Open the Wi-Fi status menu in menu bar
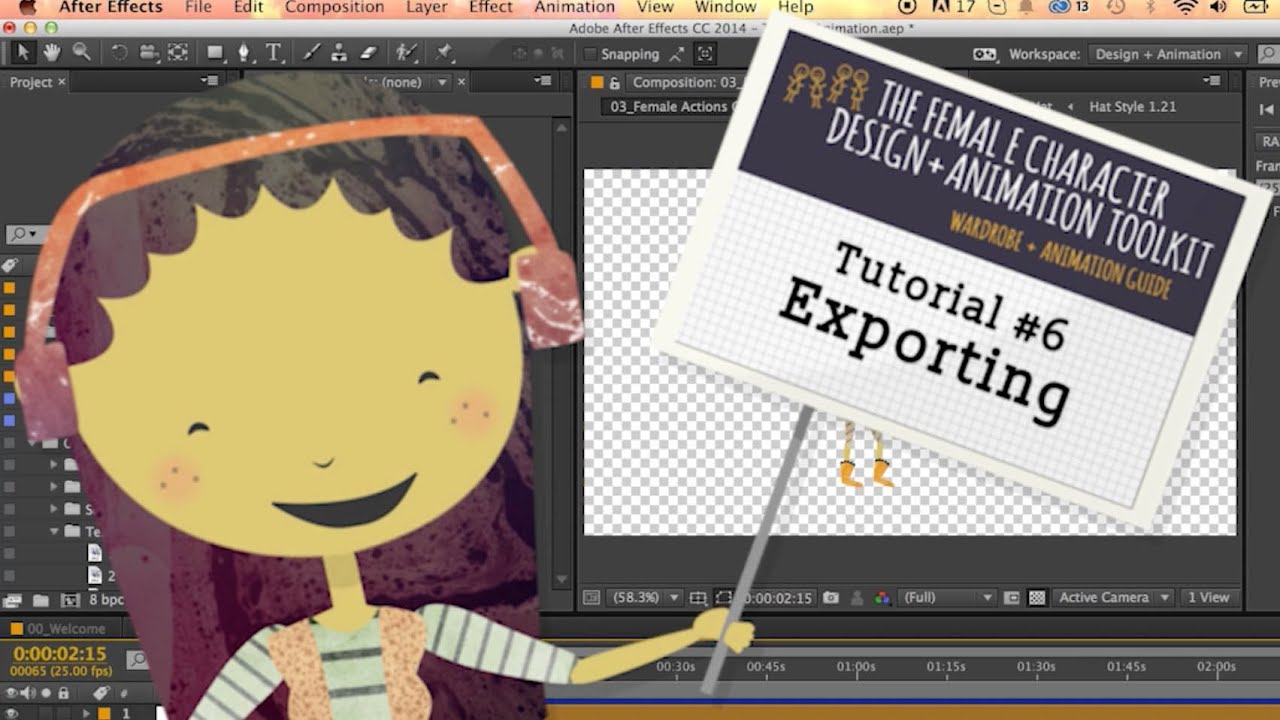This screenshot has width=1280, height=720. click(x=1186, y=8)
